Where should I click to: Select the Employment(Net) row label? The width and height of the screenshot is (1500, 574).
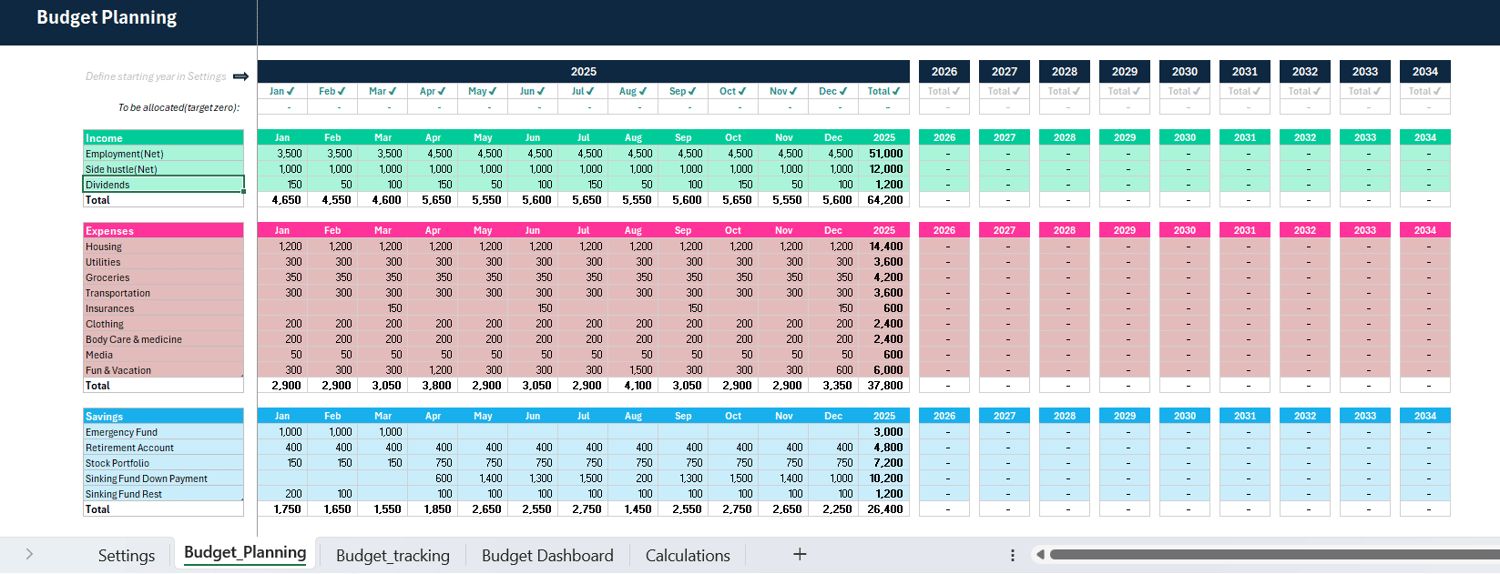[x=164, y=154]
